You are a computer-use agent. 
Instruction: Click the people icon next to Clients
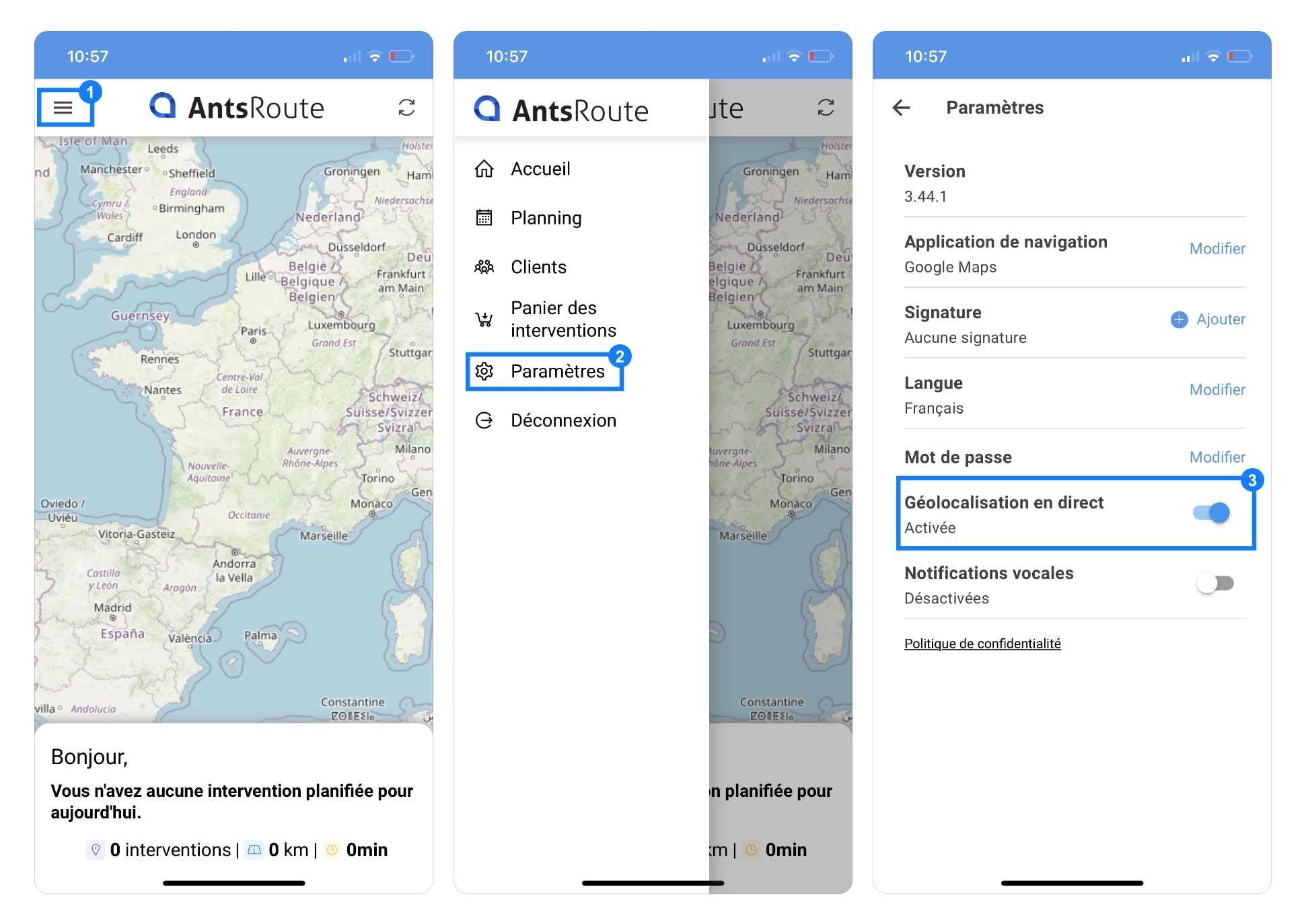[x=484, y=267]
